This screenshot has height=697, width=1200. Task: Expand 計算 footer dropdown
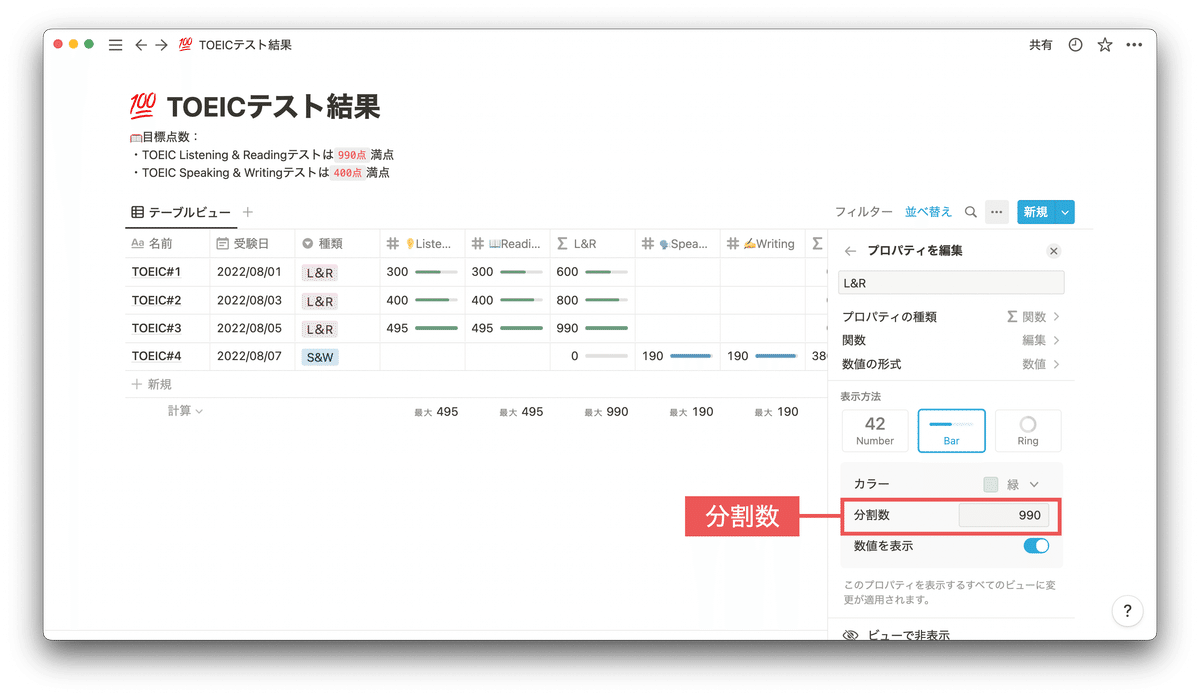pyautogui.click(x=185, y=411)
